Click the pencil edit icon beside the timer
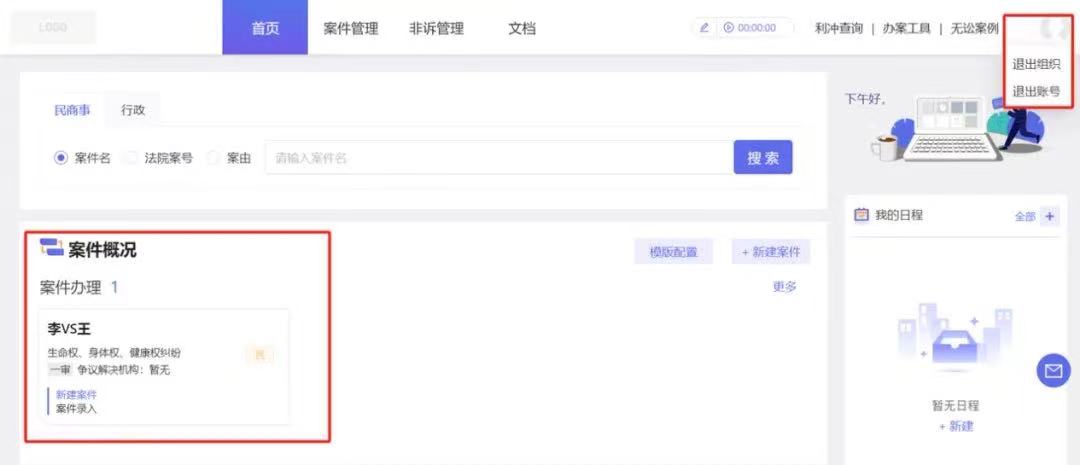The height and width of the screenshot is (465, 1080). pyautogui.click(x=704, y=28)
